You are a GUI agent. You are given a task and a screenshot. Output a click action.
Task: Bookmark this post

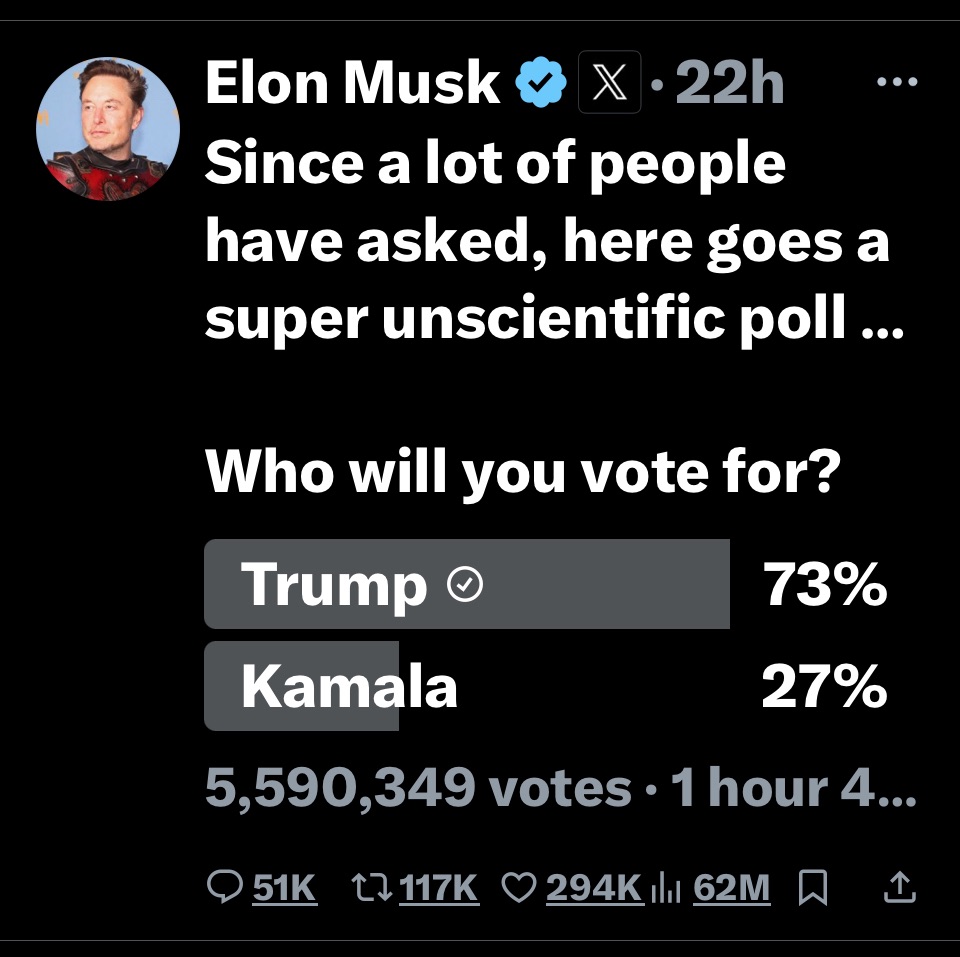tap(815, 887)
